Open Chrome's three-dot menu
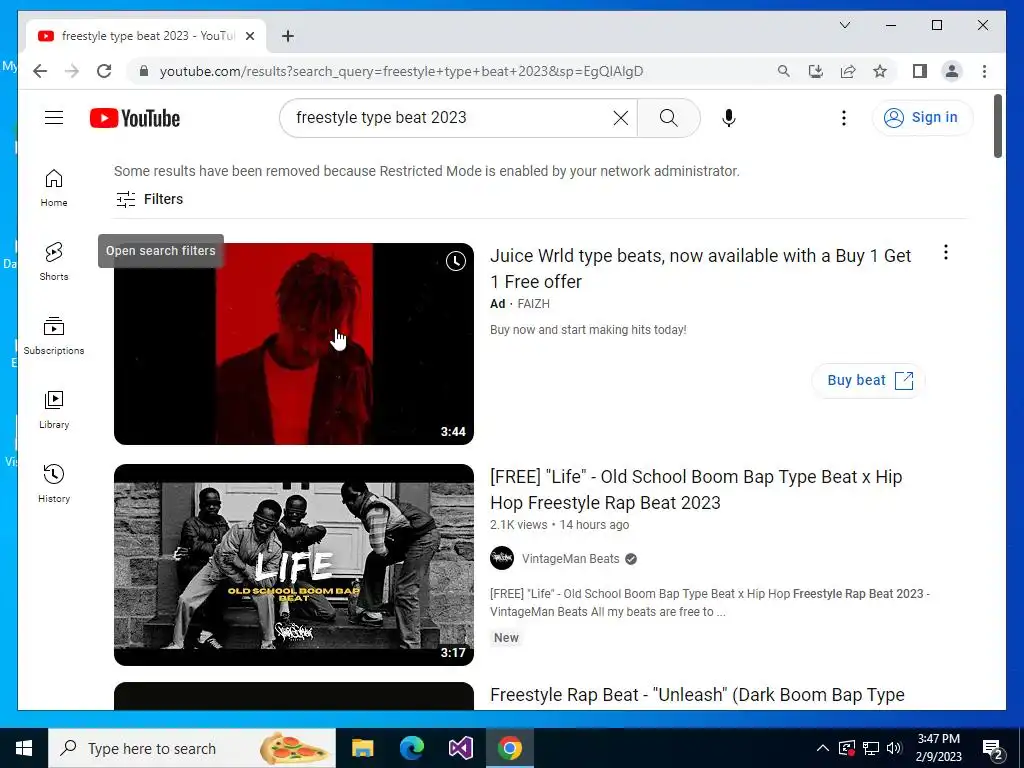 coord(984,71)
